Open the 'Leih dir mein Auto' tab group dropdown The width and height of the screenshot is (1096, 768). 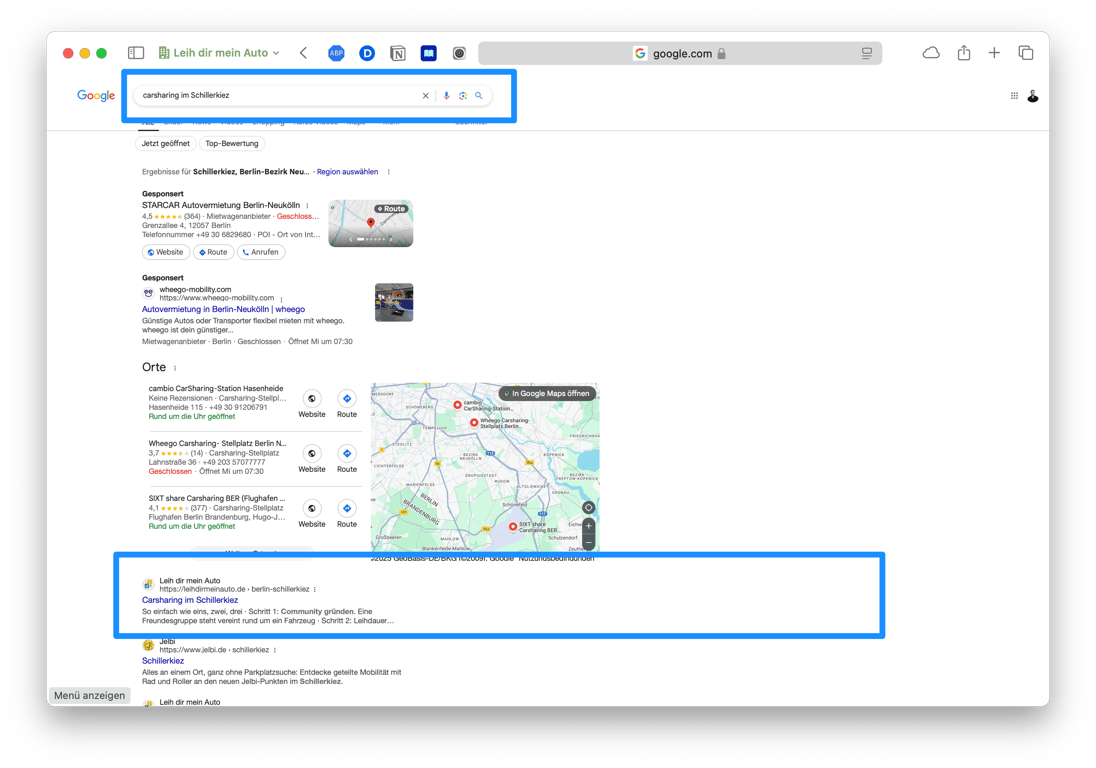tap(219, 53)
